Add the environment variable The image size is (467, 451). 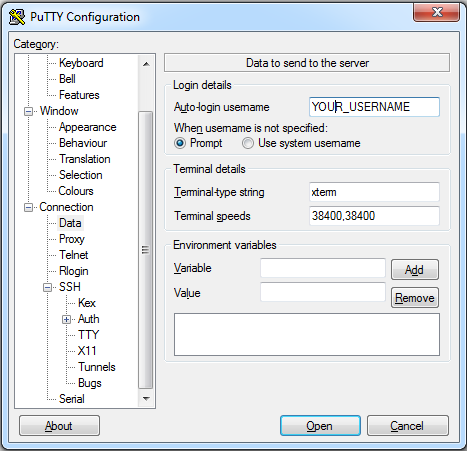click(415, 269)
